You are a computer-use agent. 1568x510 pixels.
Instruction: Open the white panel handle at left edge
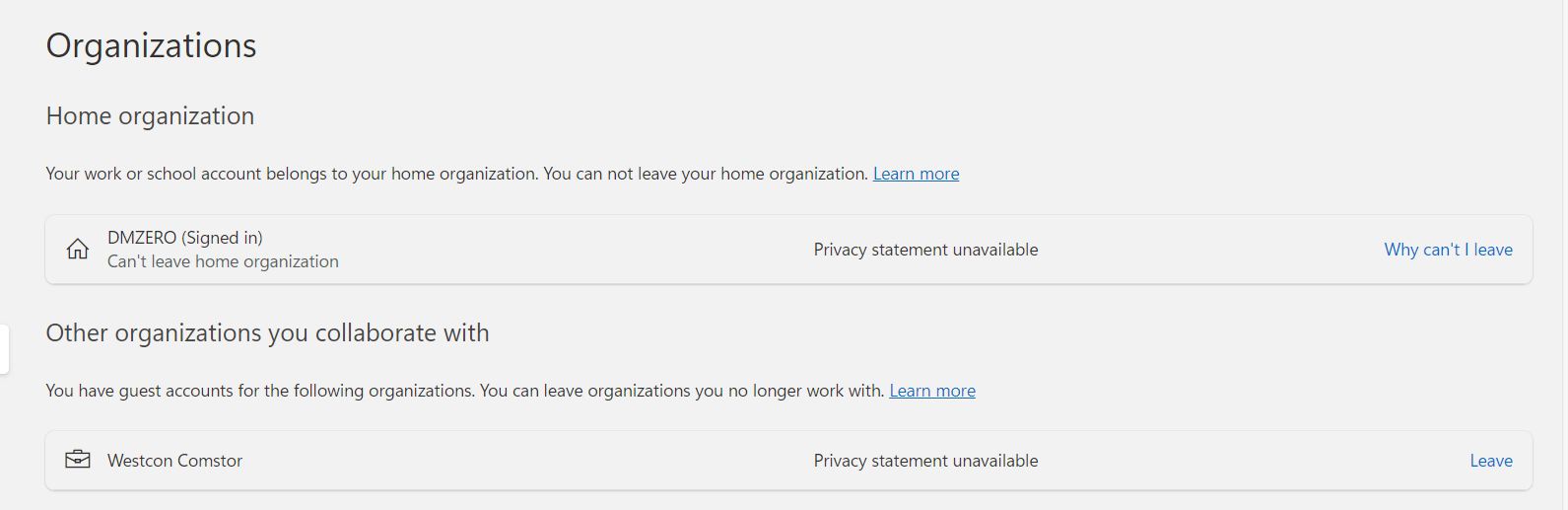coord(4,349)
